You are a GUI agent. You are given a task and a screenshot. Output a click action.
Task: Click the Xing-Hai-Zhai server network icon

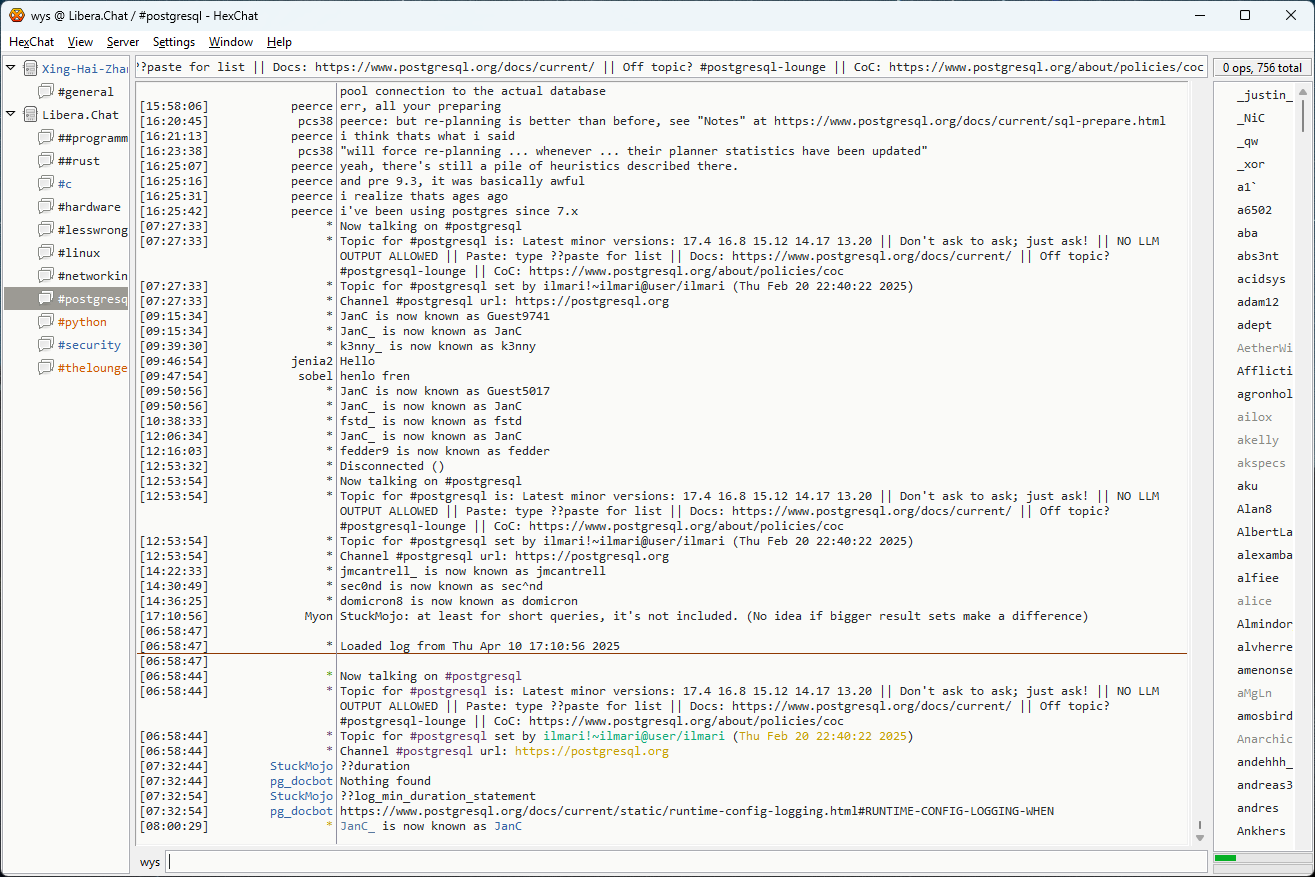(30, 69)
